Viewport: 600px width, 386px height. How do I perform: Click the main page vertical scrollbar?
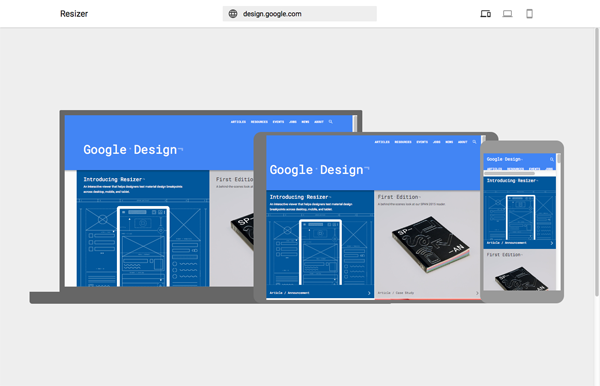(597, 162)
